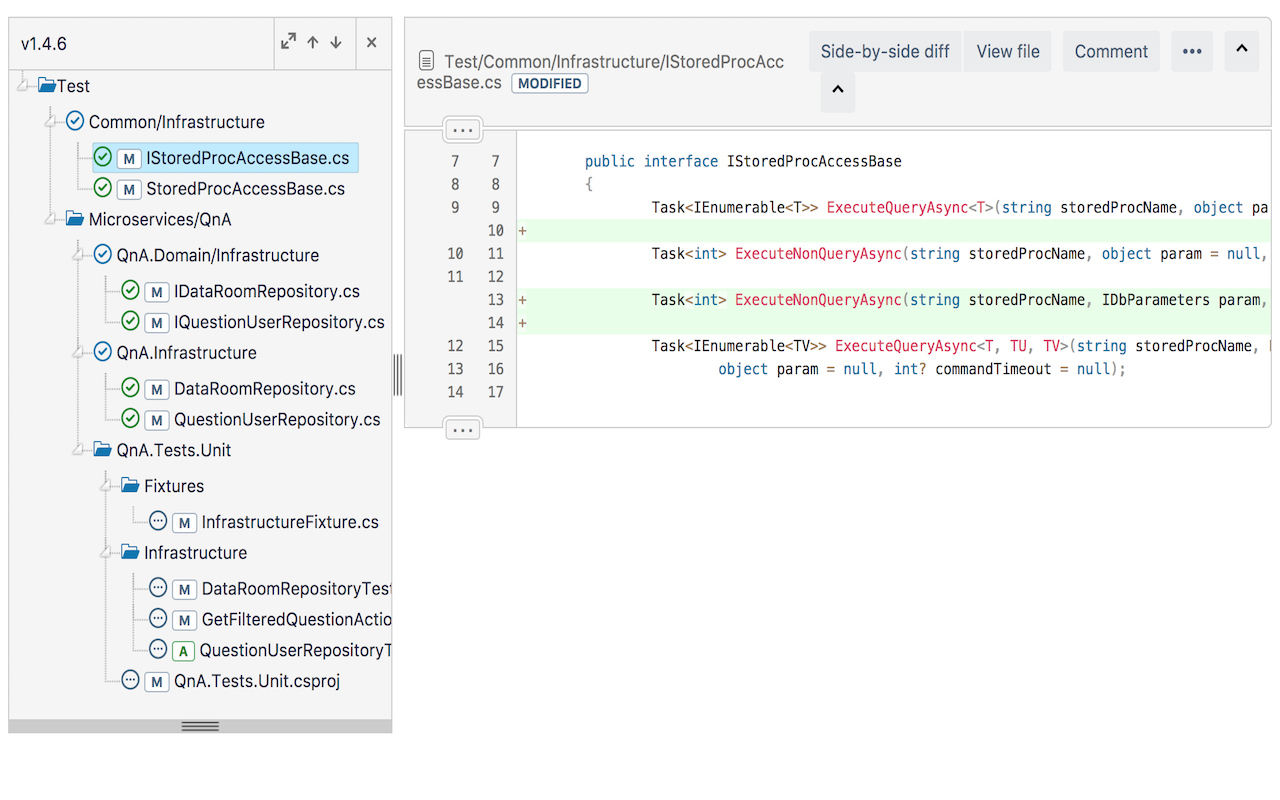Click the expand-to-fullscreen icon in the tree header

288,42
